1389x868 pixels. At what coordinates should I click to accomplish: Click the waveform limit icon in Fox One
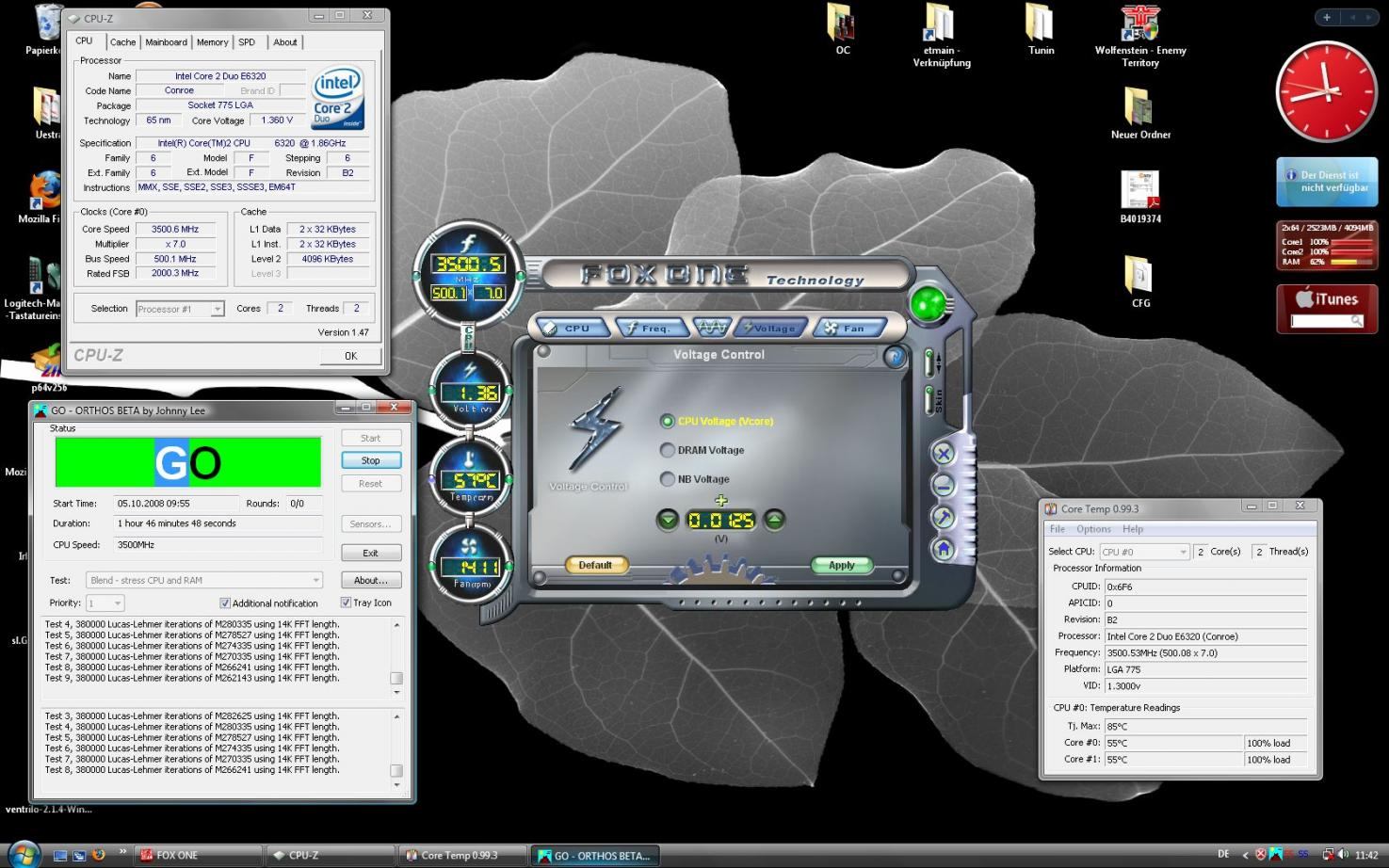(711, 327)
